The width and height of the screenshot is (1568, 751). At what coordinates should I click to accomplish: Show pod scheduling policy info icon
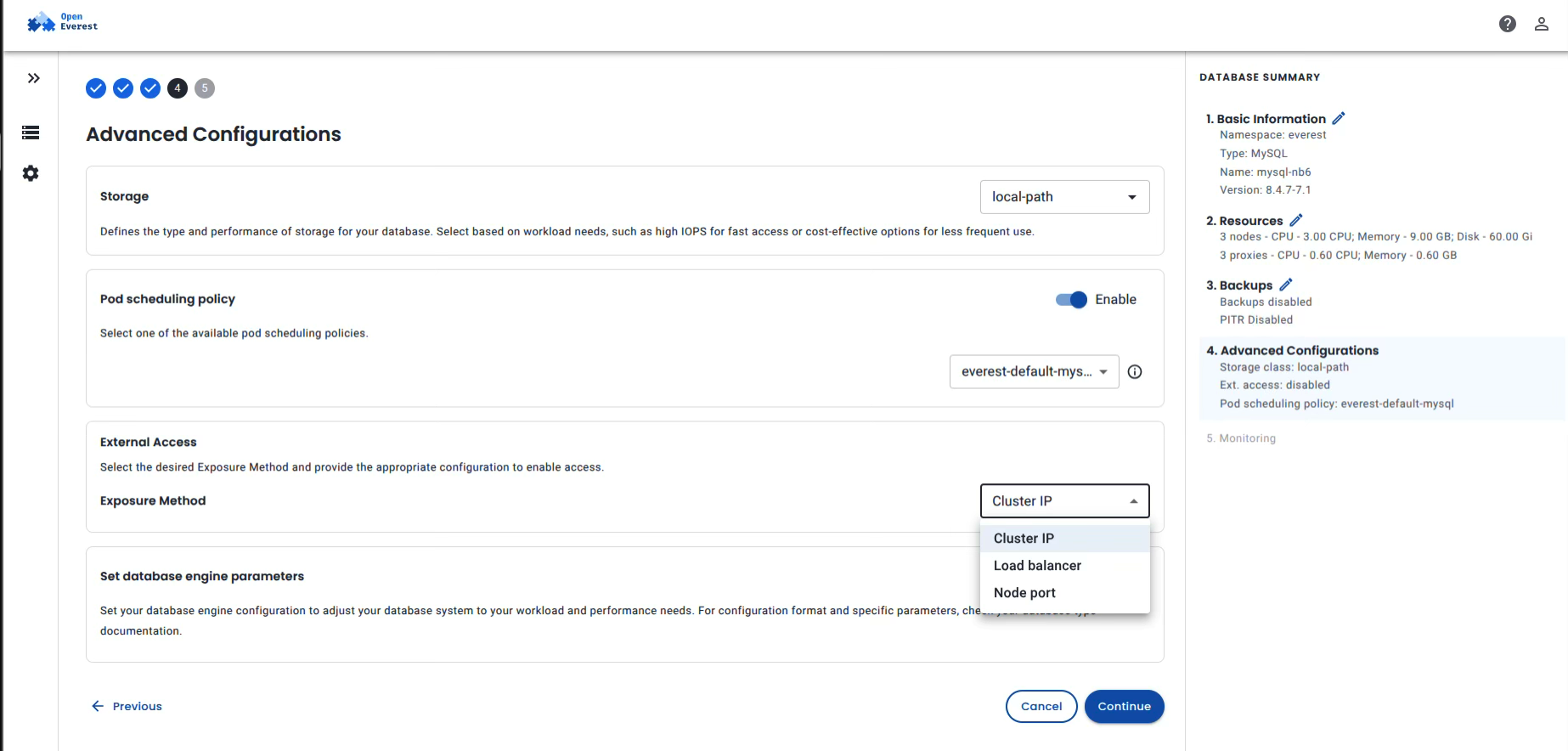[x=1135, y=371]
